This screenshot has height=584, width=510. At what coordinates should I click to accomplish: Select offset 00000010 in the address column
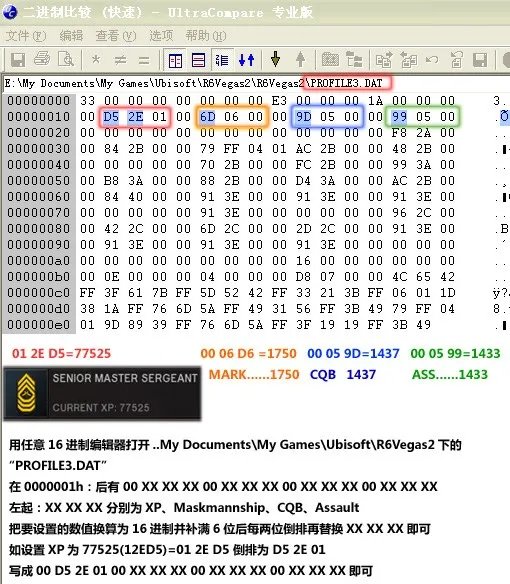pyautogui.click(x=39, y=117)
